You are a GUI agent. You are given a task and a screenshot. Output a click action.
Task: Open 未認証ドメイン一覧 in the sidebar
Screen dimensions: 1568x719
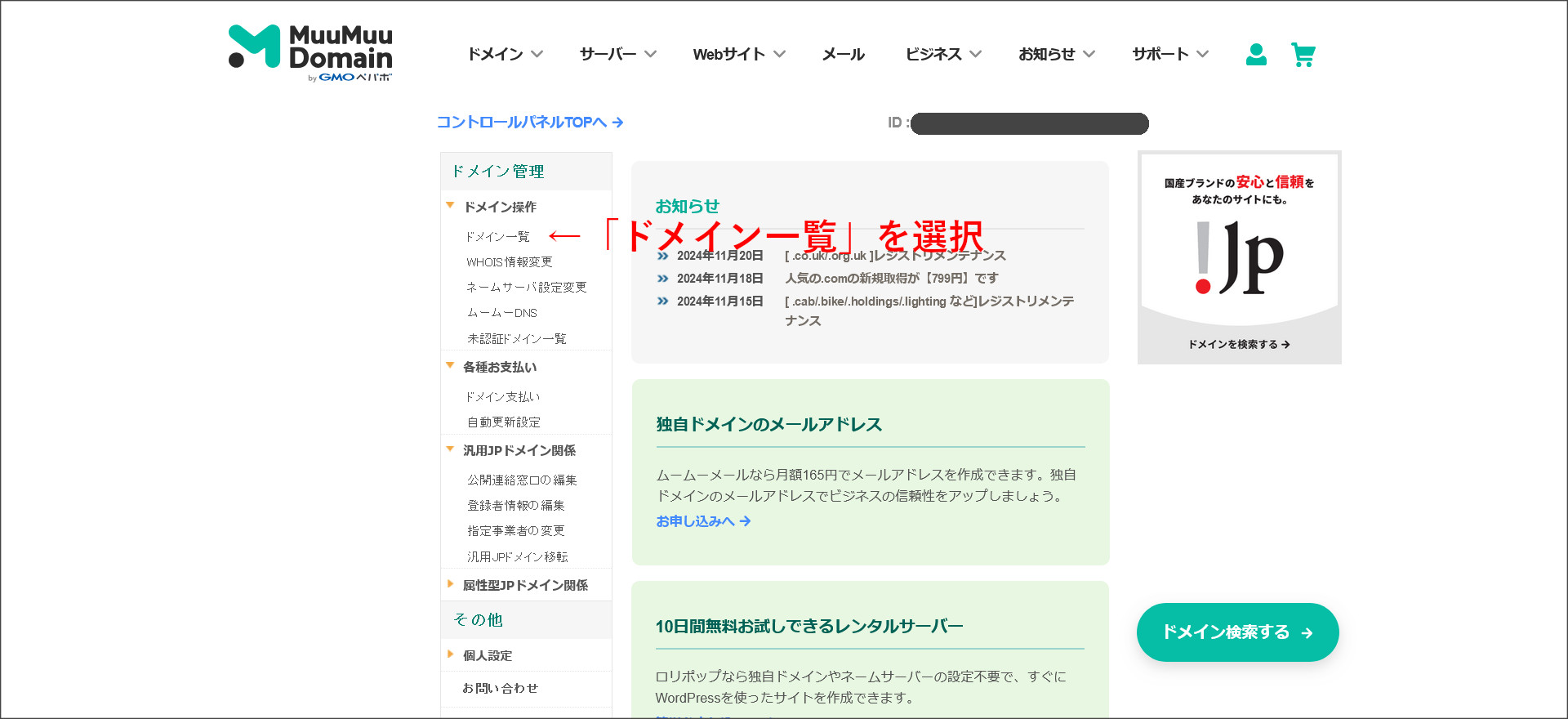coord(517,338)
